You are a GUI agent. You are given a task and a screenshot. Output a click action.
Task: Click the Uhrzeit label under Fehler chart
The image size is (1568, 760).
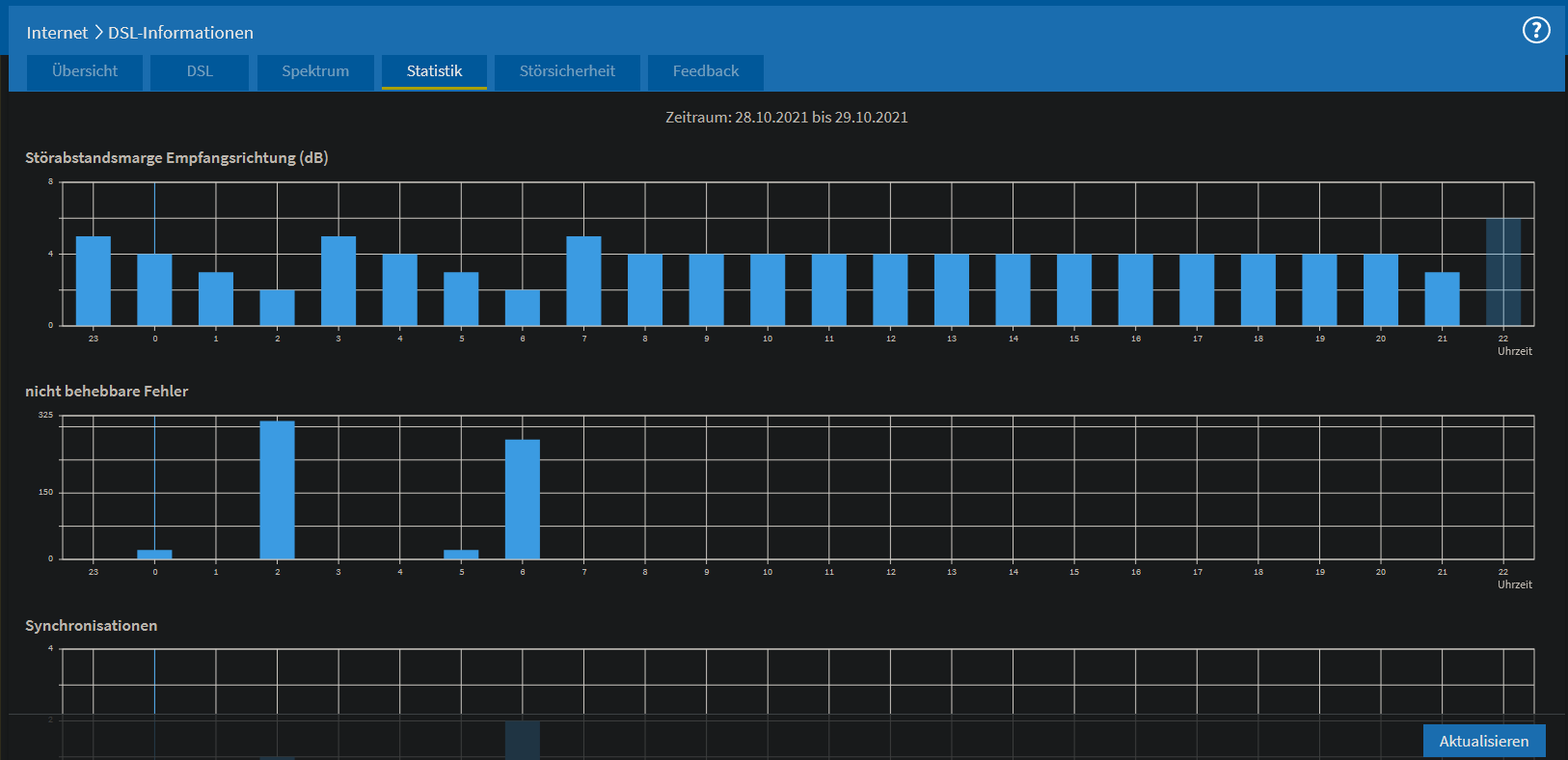pos(1514,584)
